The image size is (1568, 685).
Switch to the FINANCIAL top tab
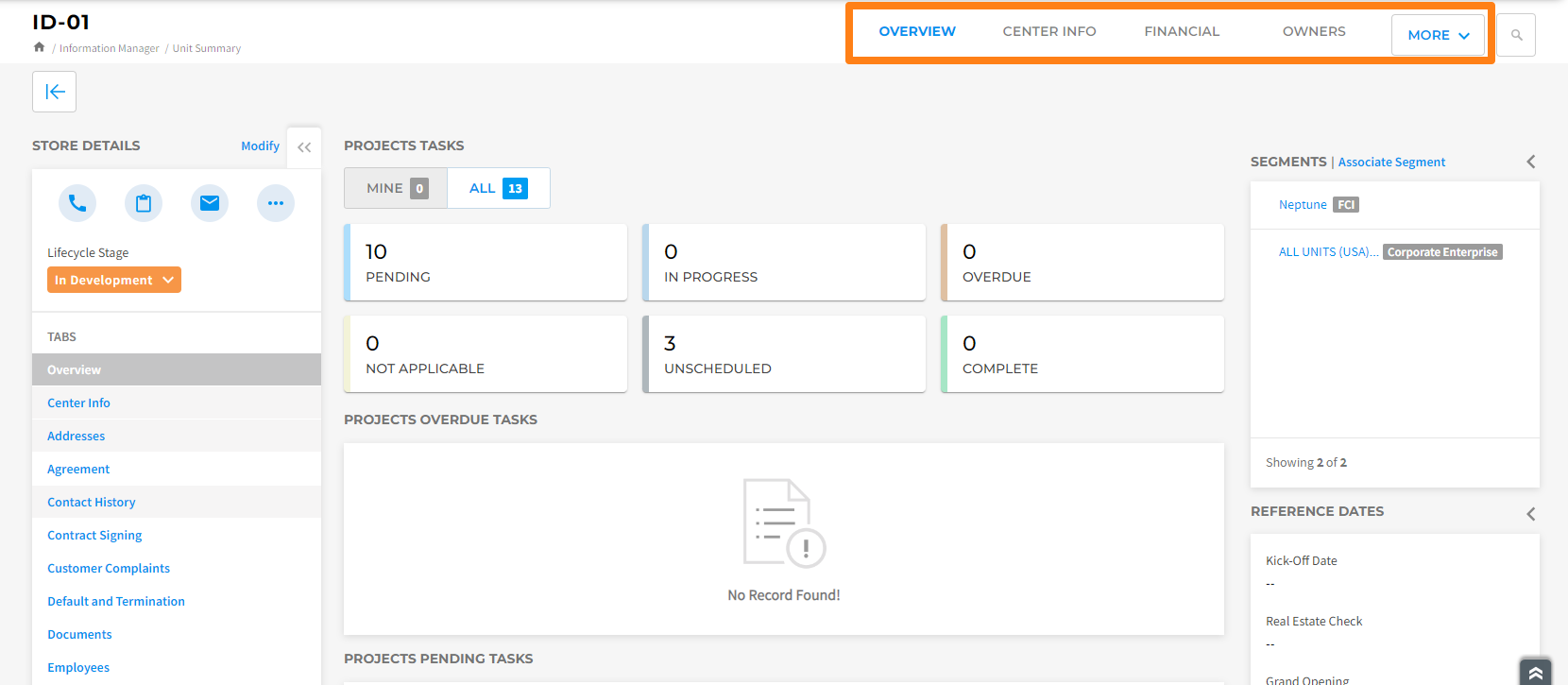tap(1182, 31)
